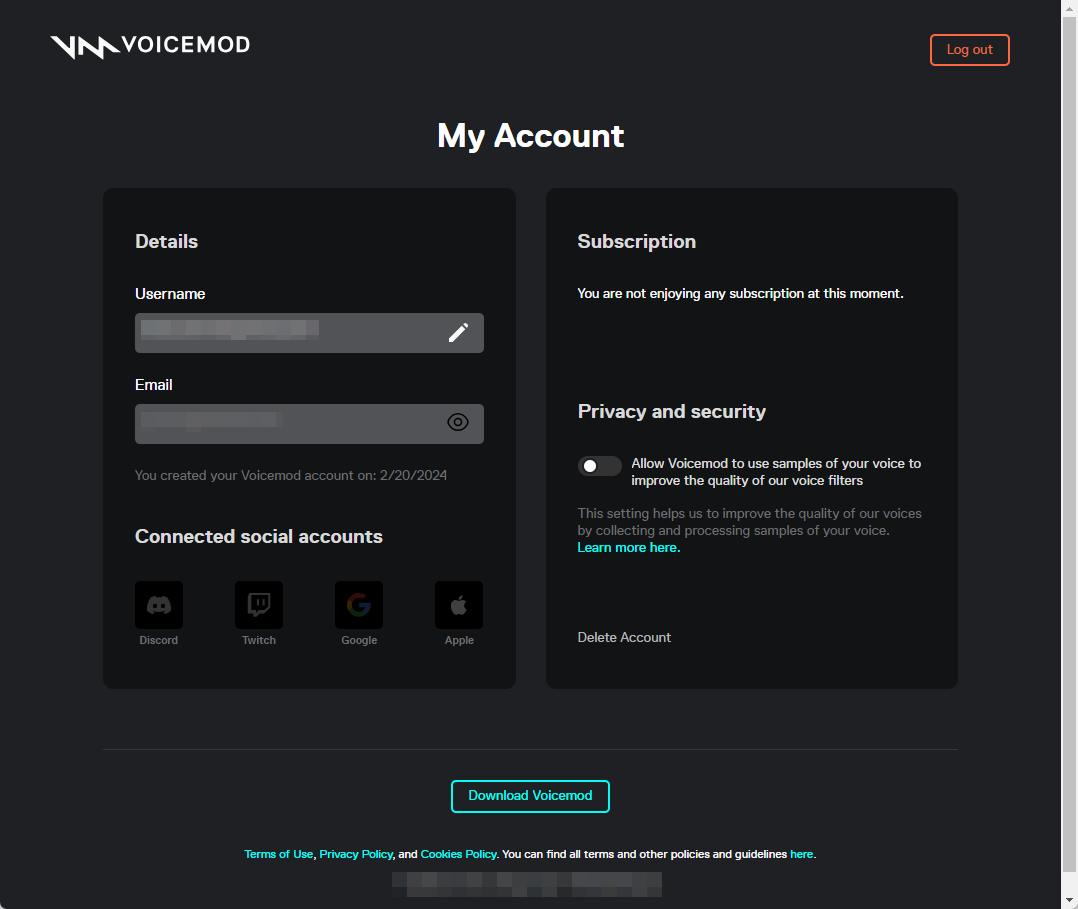The image size is (1078, 909).
Task: Open the Learn more here link
Action: point(628,547)
